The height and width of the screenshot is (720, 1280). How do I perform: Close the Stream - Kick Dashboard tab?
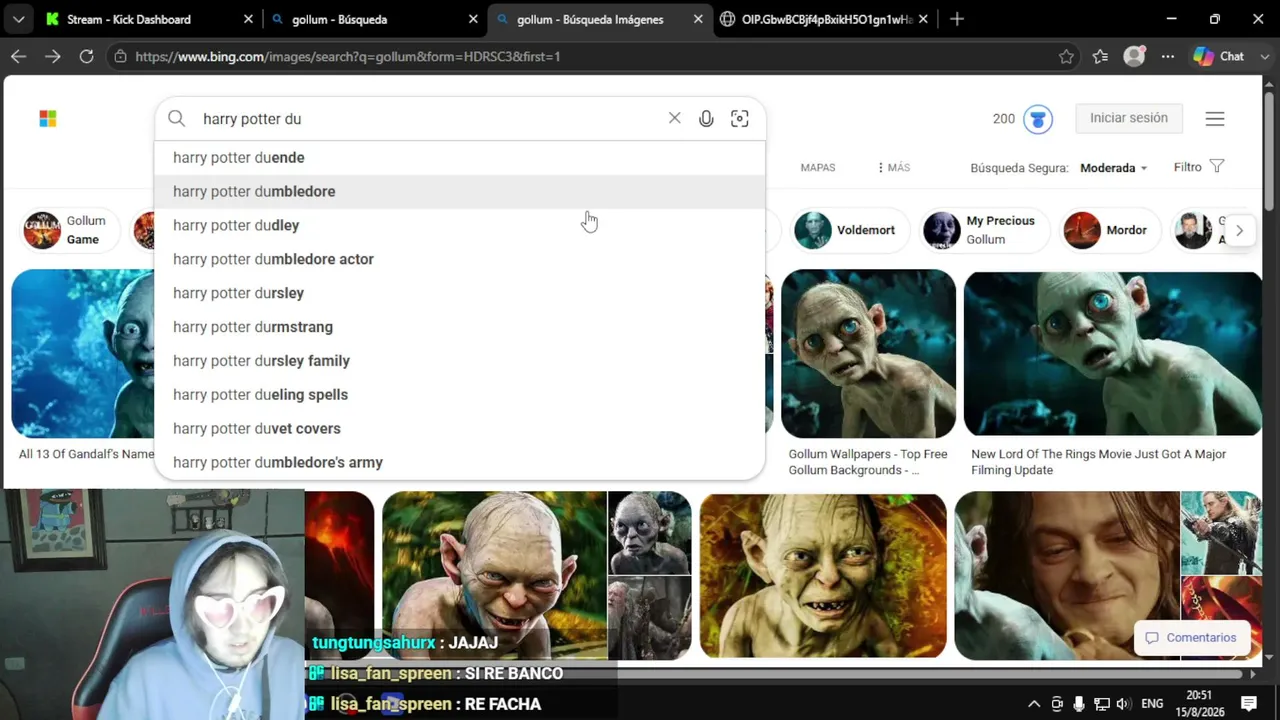[248, 19]
